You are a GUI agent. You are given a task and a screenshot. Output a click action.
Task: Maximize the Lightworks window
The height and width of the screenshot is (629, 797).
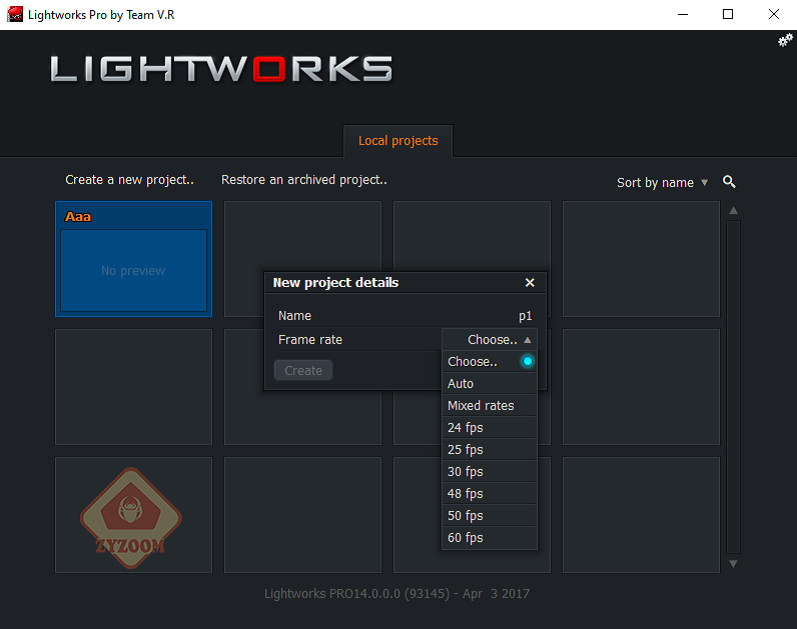728,15
